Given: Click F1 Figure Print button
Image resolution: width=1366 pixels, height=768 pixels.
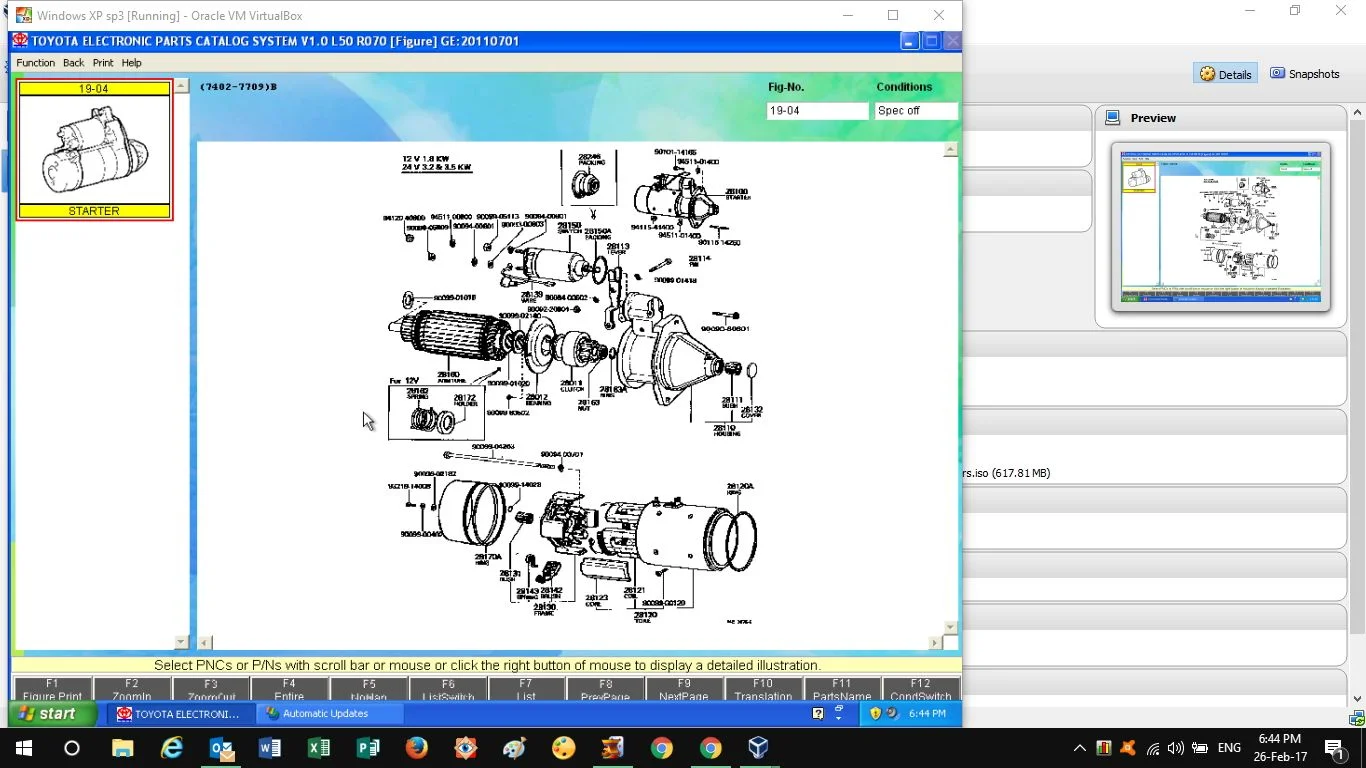Looking at the screenshot, I should pos(52,690).
